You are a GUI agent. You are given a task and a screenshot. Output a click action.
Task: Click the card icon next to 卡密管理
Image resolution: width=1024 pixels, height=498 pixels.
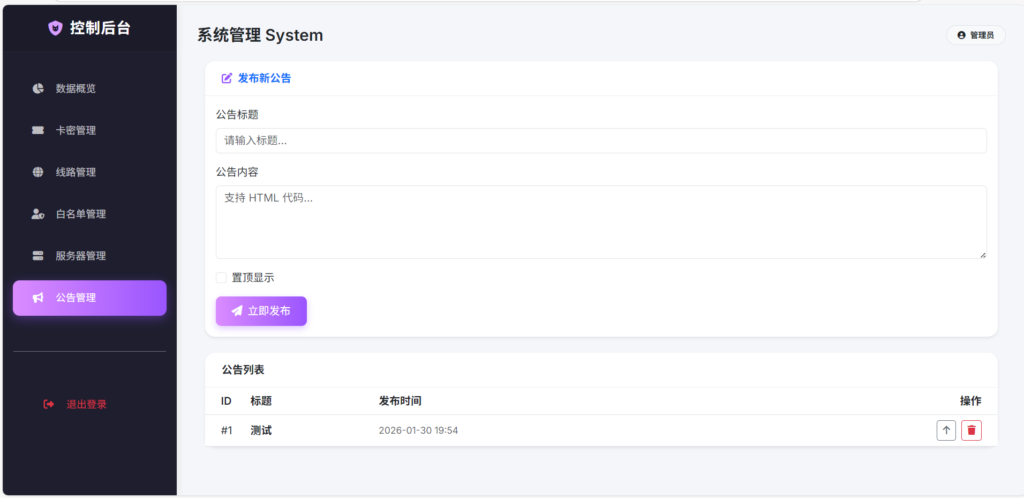click(38, 130)
